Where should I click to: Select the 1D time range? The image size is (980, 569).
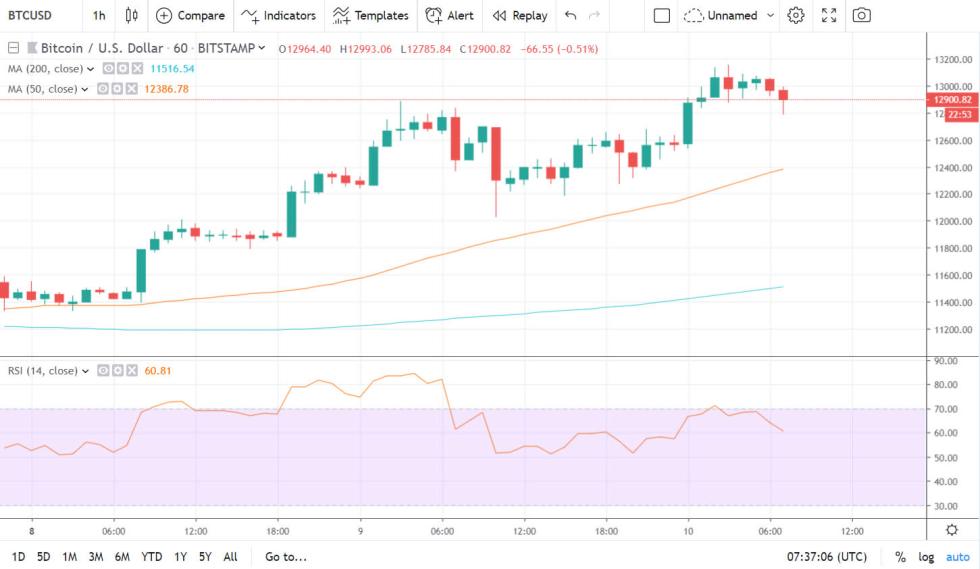pyautogui.click(x=19, y=557)
